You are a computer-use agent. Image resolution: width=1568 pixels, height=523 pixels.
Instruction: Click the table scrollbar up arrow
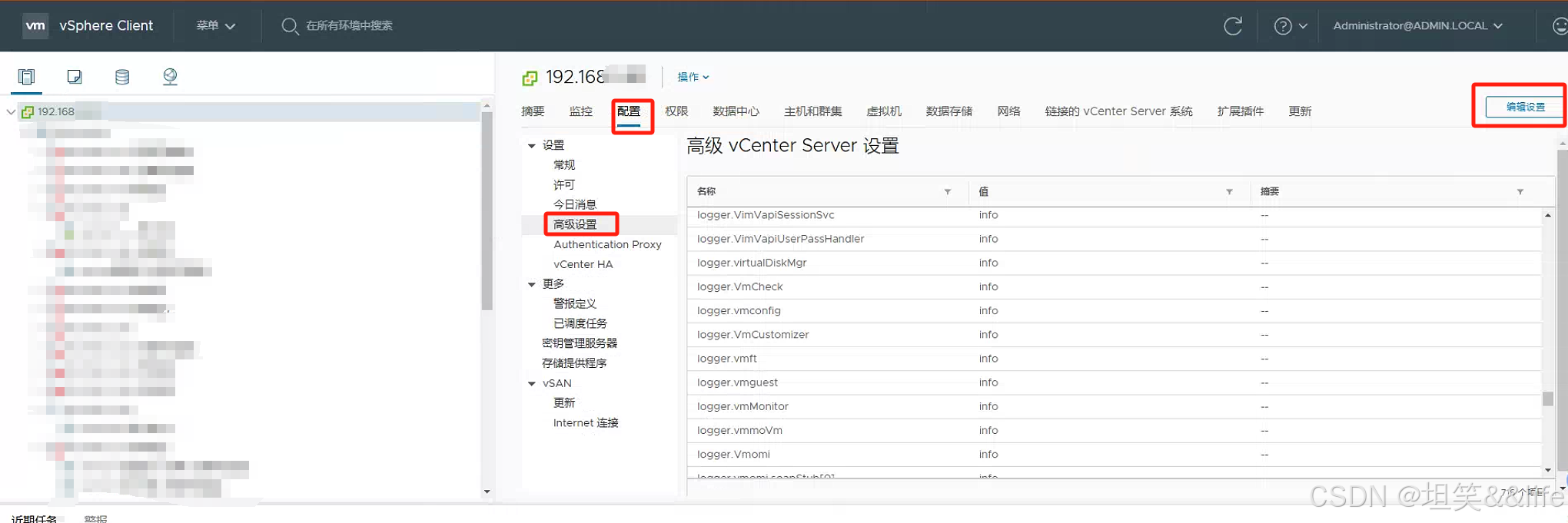click(x=1548, y=216)
